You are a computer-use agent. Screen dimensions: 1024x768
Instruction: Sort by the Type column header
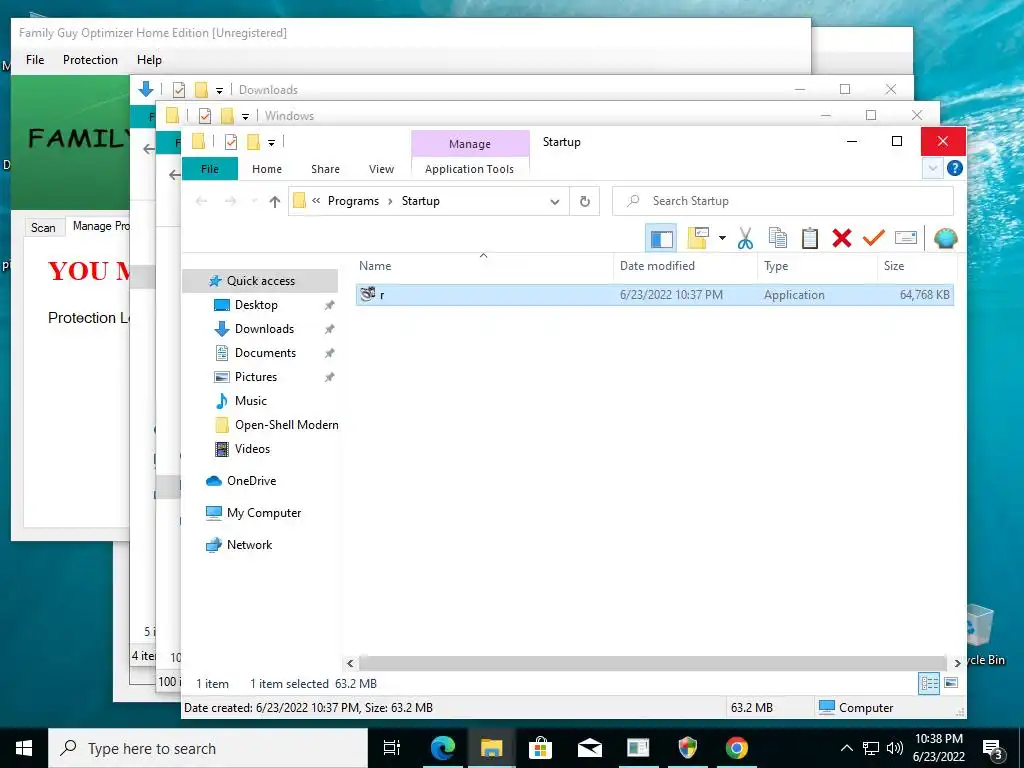[x=816, y=266]
